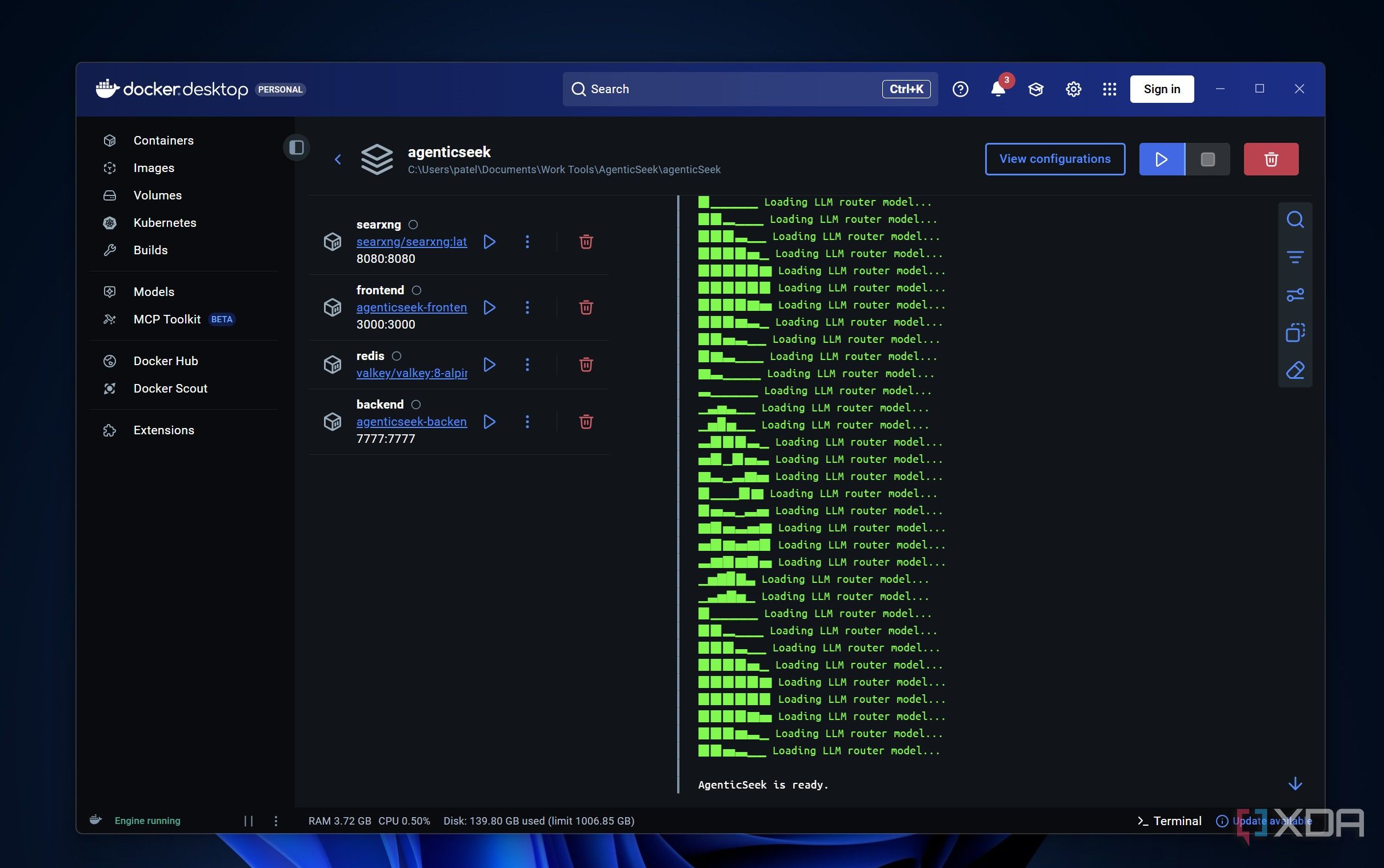Click the View configurations button
The height and width of the screenshot is (868, 1384).
point(1054,159)
